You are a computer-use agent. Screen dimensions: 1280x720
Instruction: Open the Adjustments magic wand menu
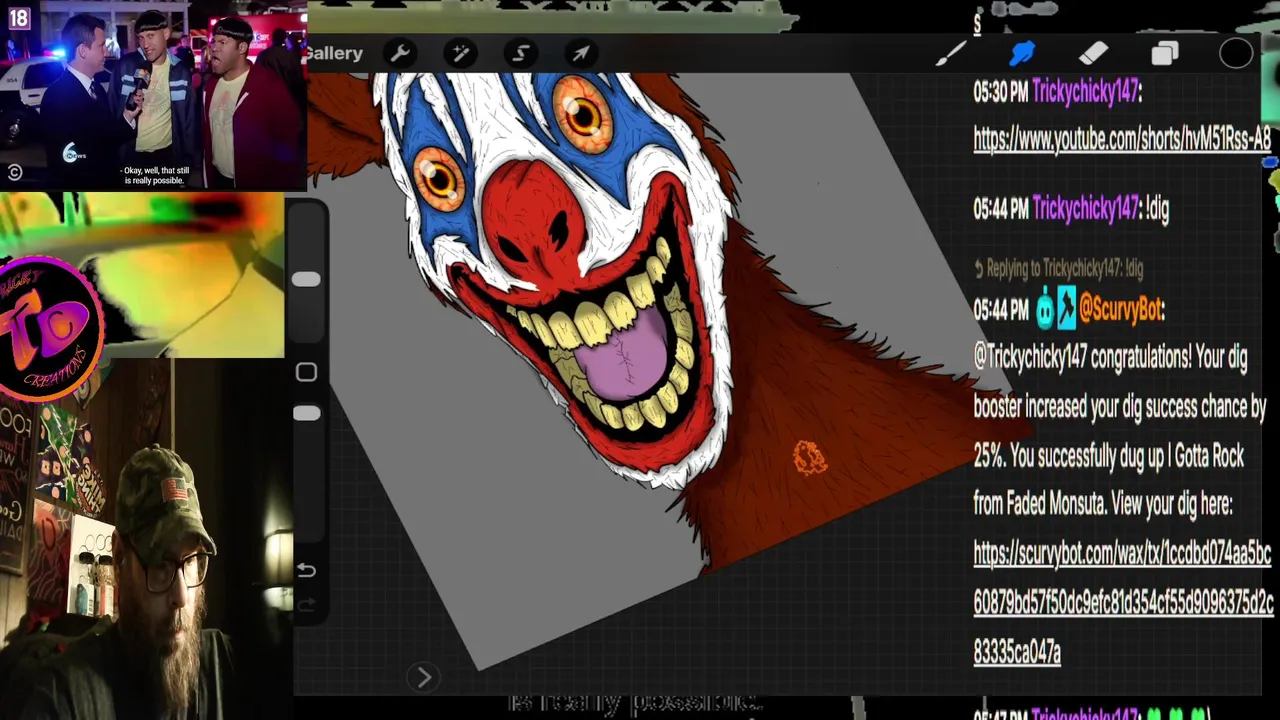[x=461, y=53]
